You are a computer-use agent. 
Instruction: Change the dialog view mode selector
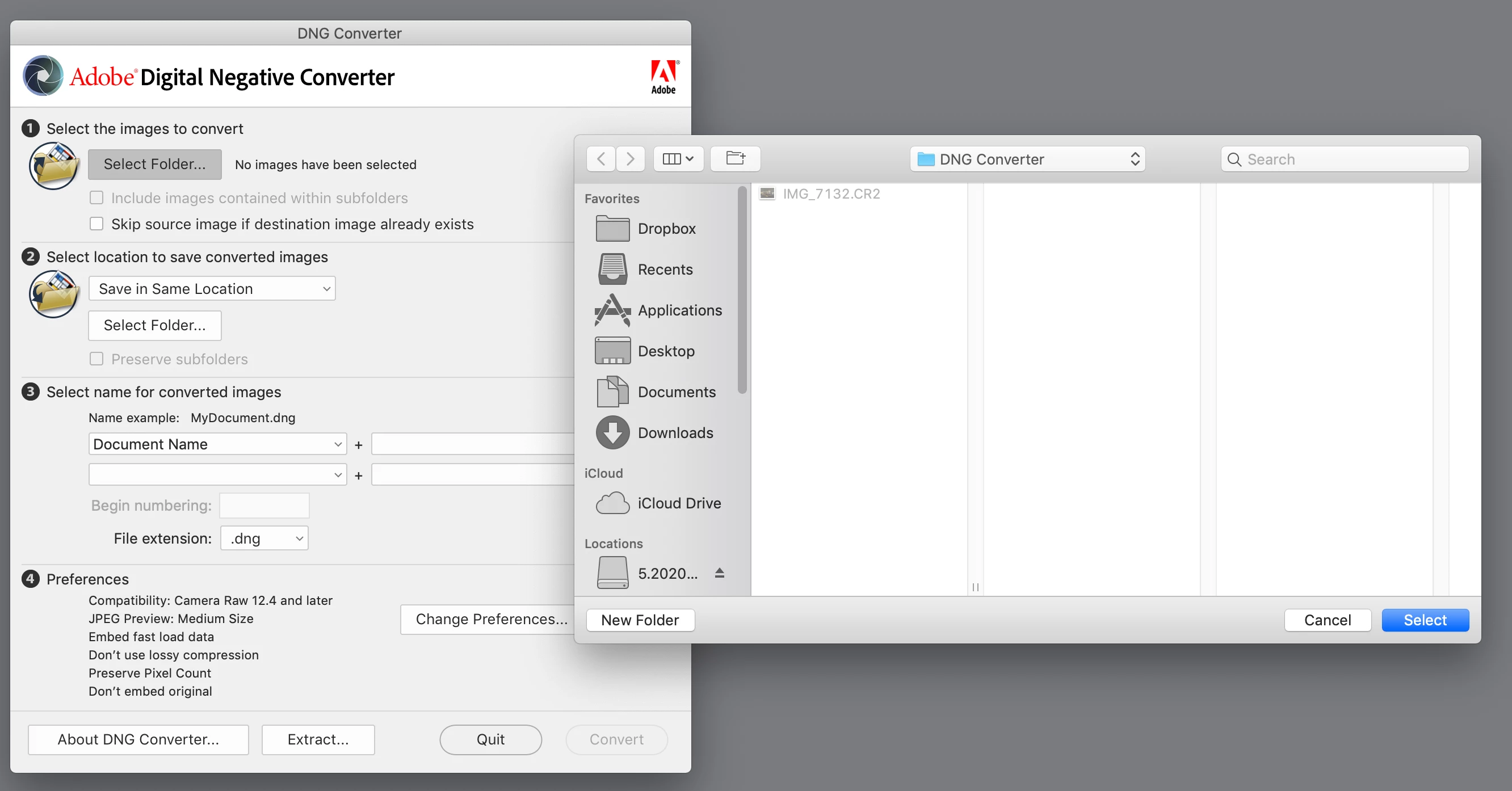pyautogui.click(x=678, y=158)
